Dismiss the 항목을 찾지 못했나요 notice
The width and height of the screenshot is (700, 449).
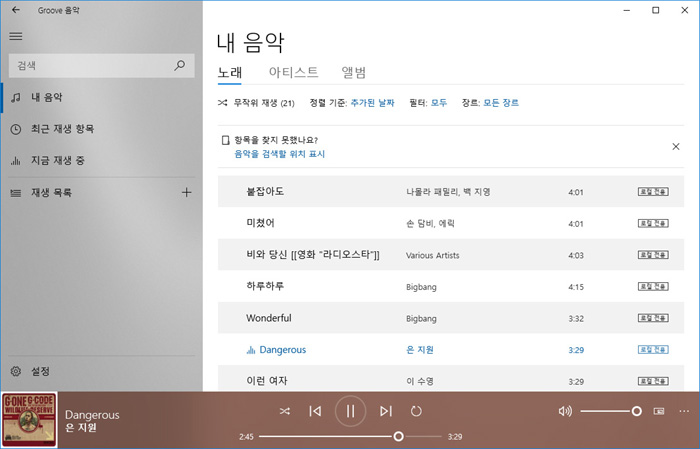(x=676, y=147)
